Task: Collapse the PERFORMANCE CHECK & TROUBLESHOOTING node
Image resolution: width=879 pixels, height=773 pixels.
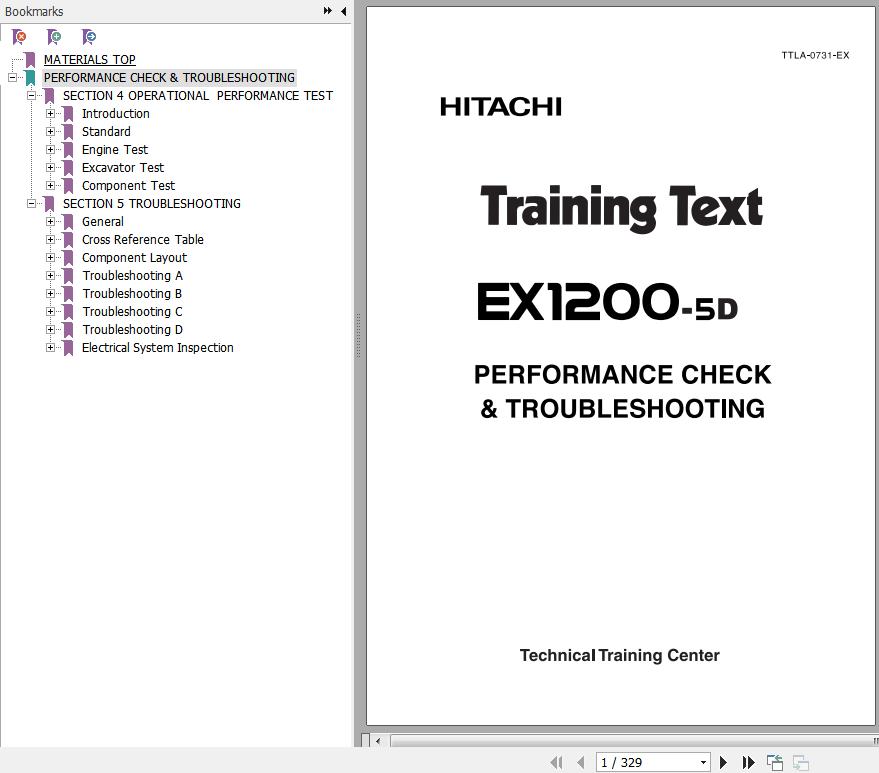Action: click(12, 77)
